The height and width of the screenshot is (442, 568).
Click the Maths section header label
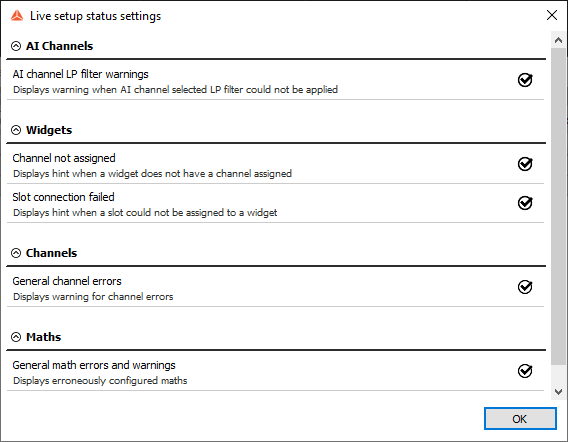coord(43,337)
